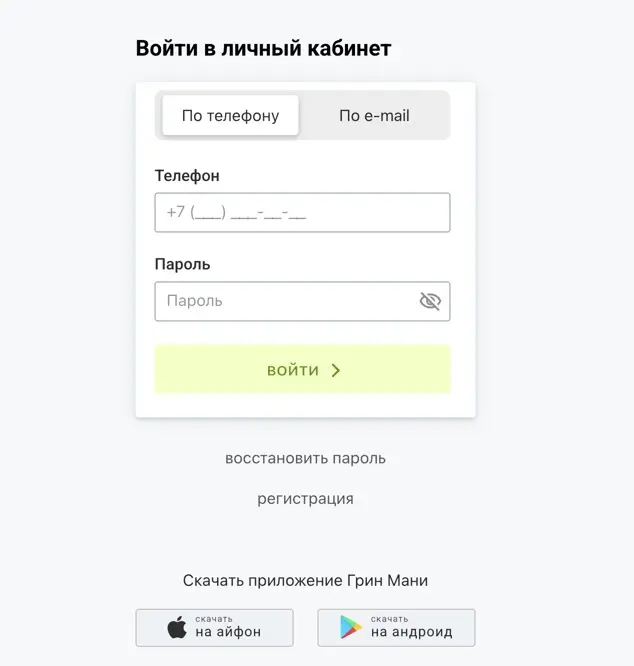Focus the Пароль password input field
Image resolution: width=634 pixels, height=666 pixels.
(285, 301)
